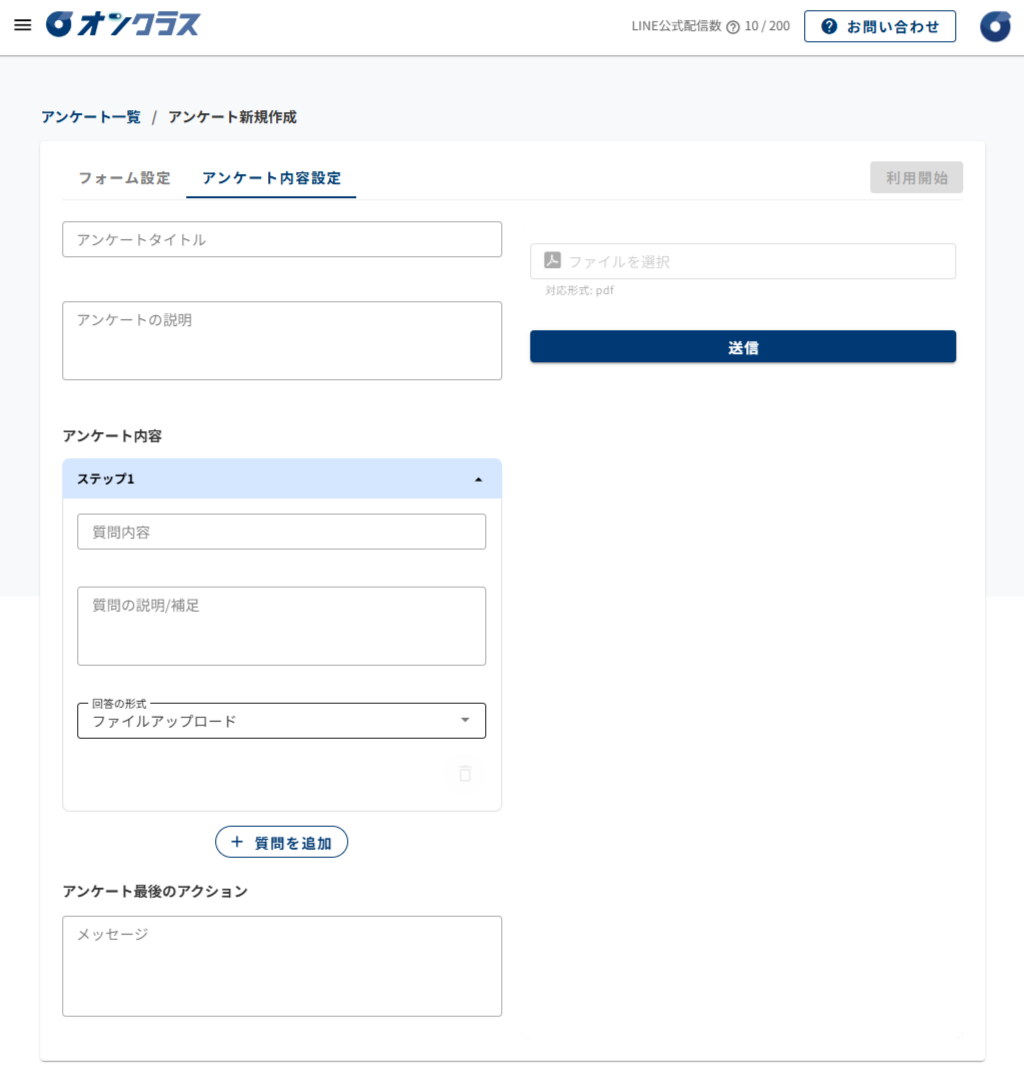Screen dimensions: 1024x1068
Task: Open the user profile avatar
Action: tap(995, 27)
